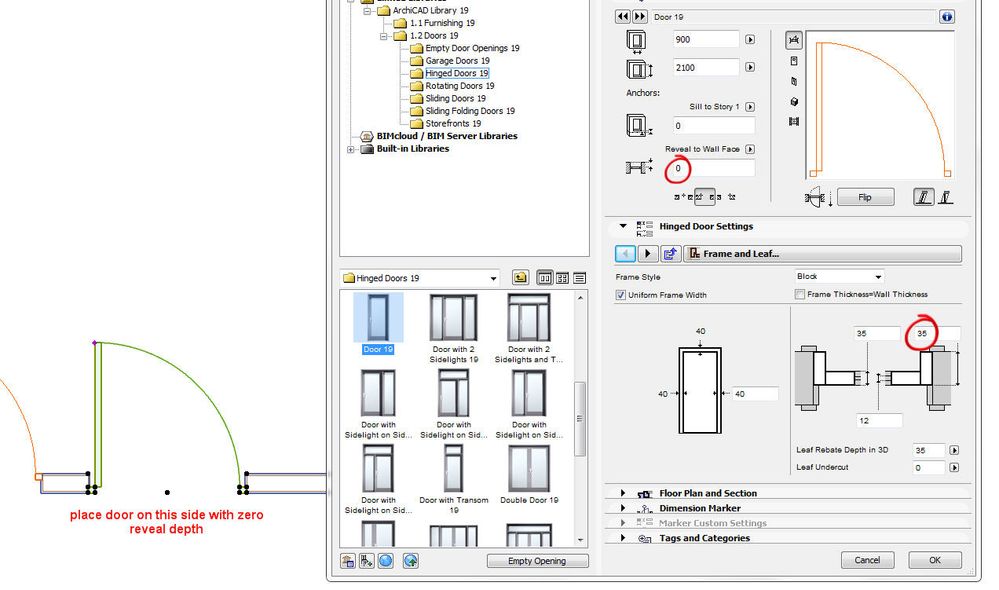Click next page arrow in Hinged Door Settings
The height and width of the screenshot is (590, 999).
(x=647, y=254)
